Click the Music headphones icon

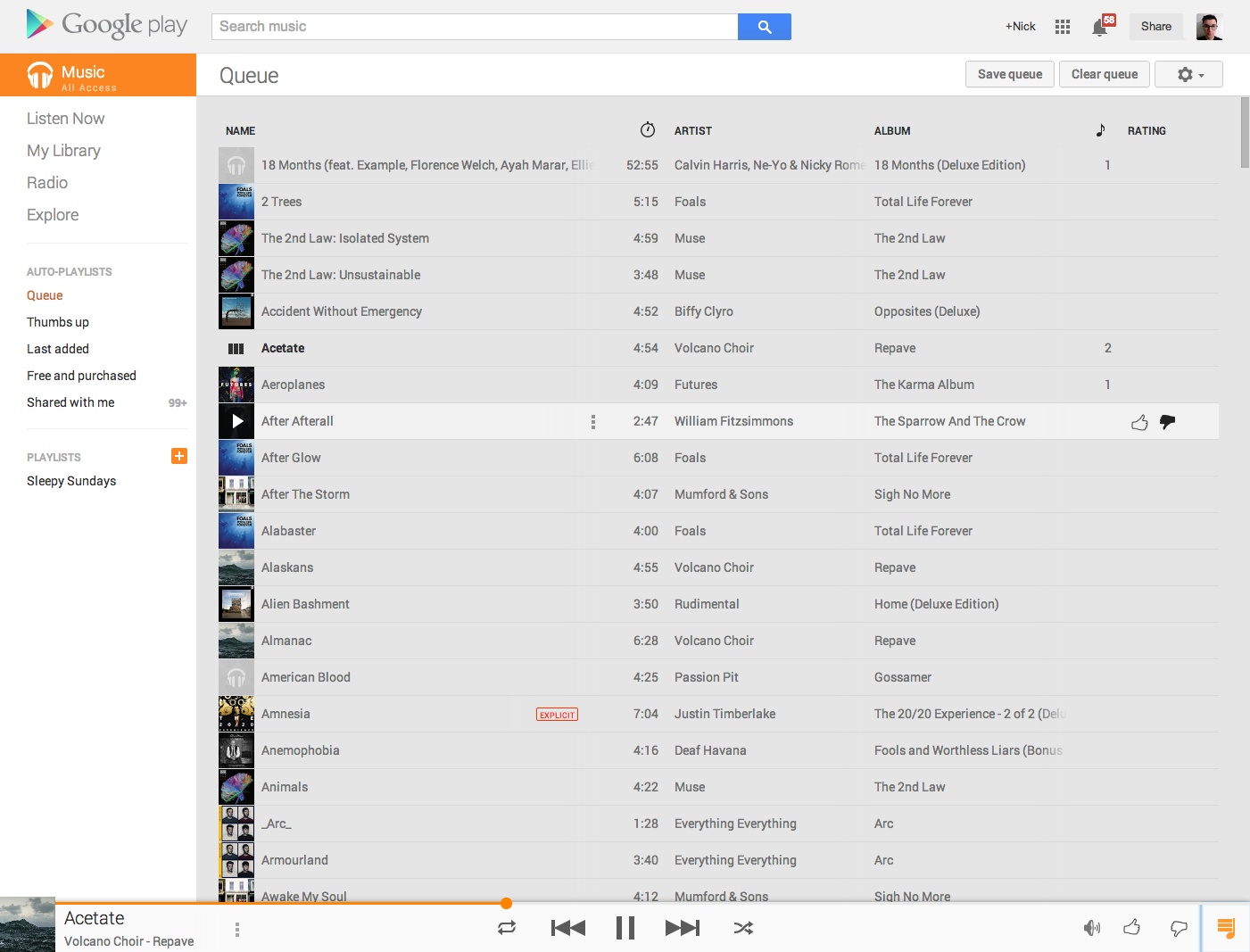coord(39,75)
